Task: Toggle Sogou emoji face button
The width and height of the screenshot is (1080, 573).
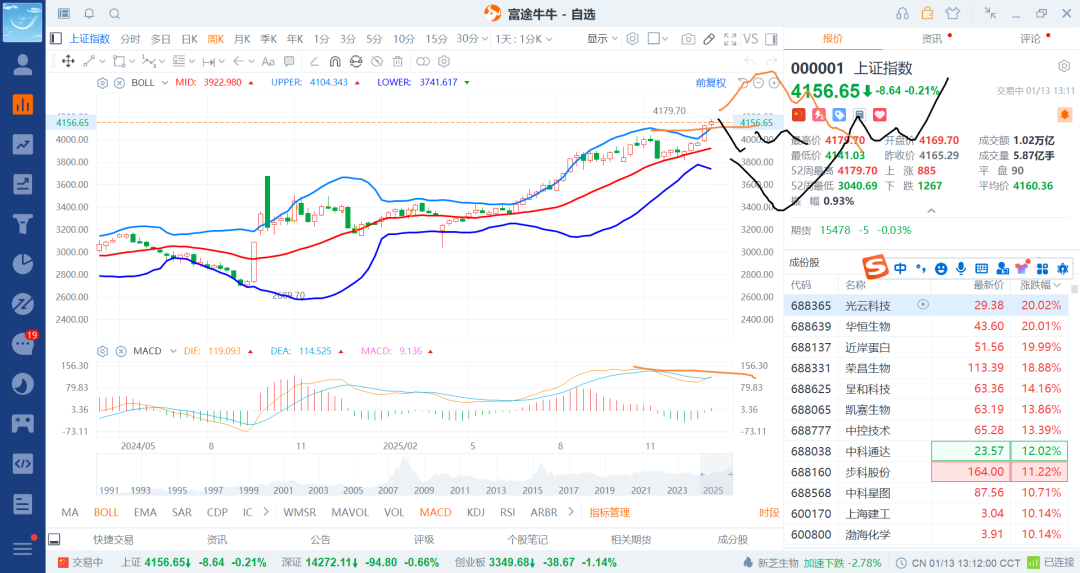Action: pyautogui.click(x=940, y=269)
